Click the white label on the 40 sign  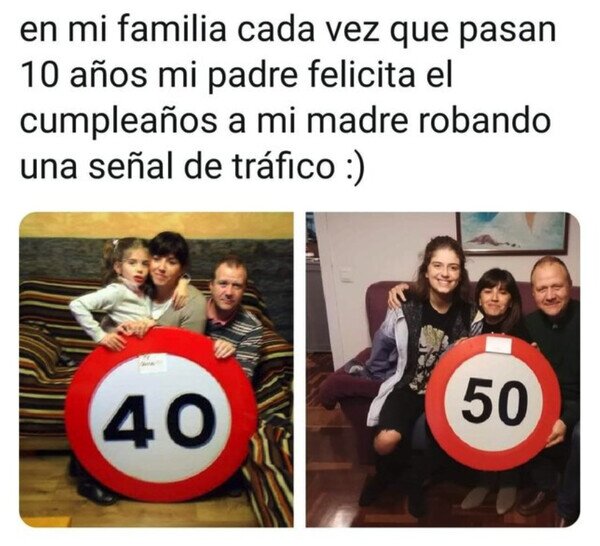tap(150, 363)
